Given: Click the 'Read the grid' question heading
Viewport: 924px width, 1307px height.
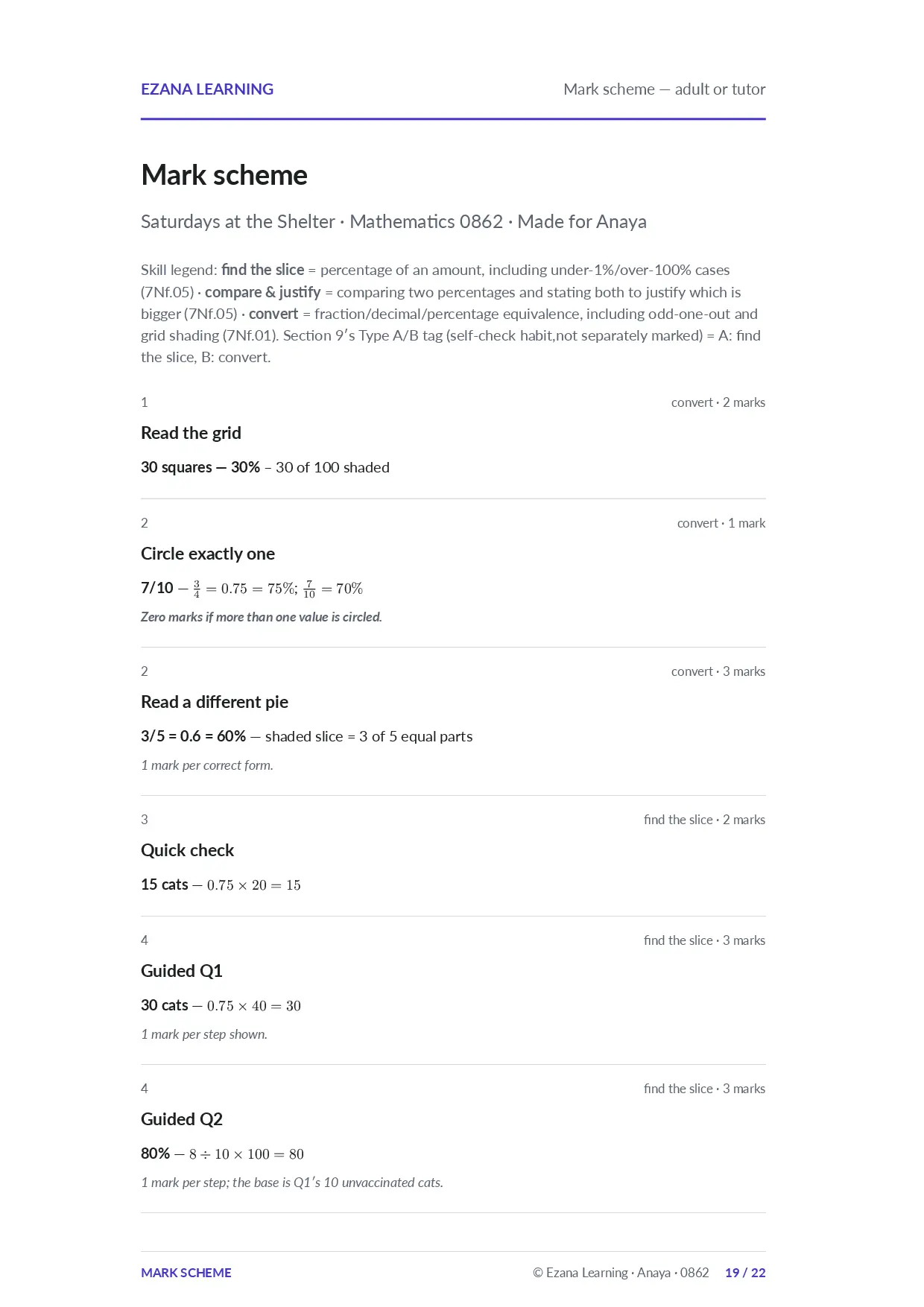Looking at the screenshot, I should click(191, 433).
